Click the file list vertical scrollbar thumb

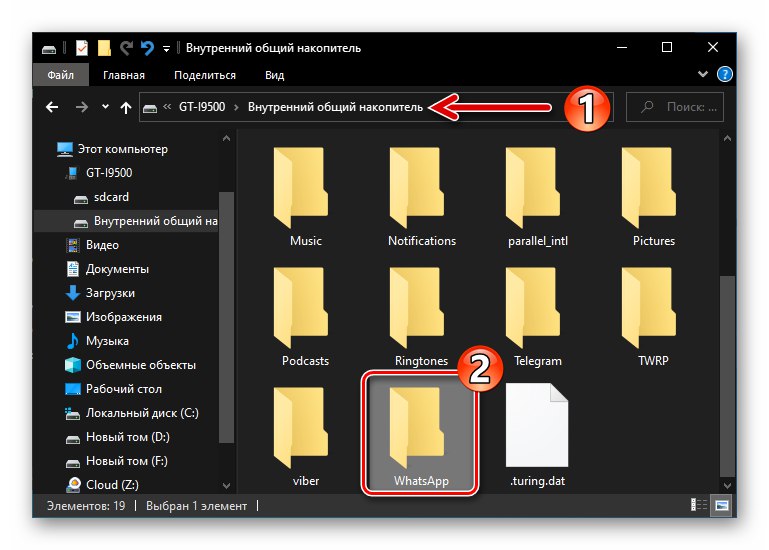tap(727, 376)
